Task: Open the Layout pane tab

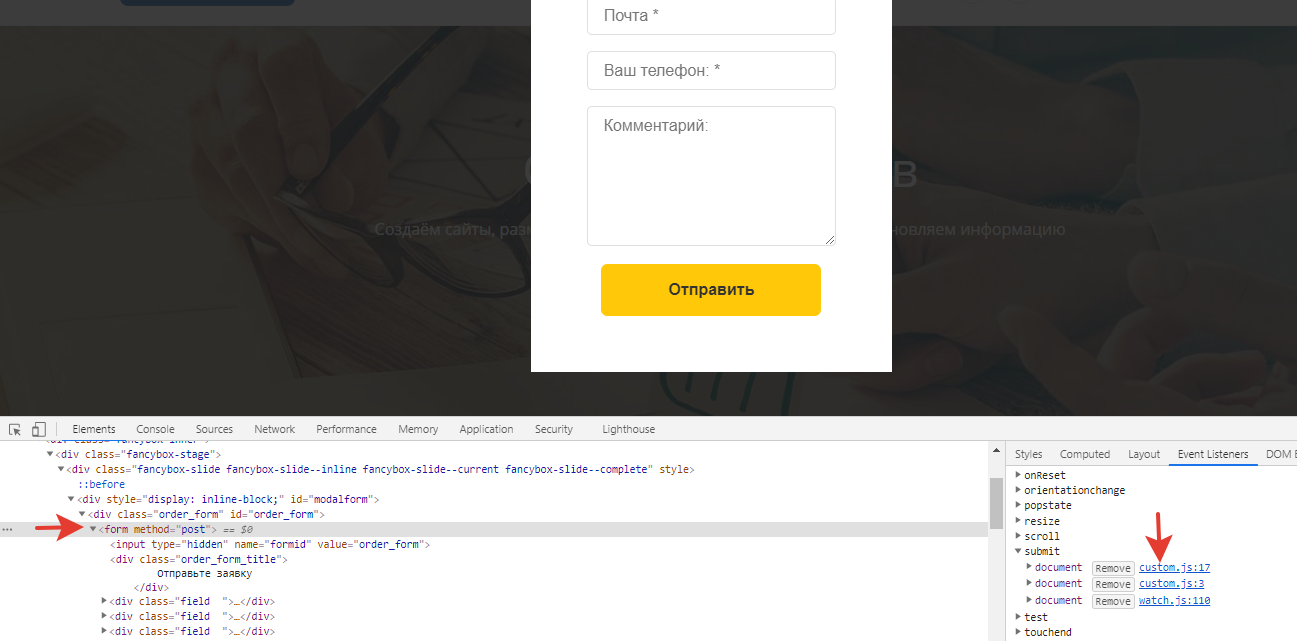Action: 1144,454
